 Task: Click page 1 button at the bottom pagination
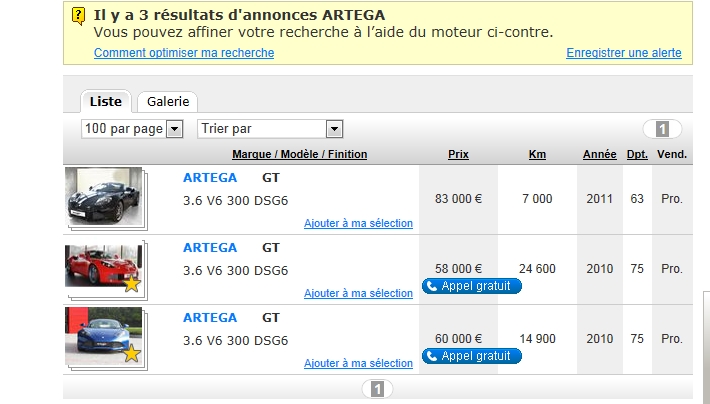coord(377,389)
